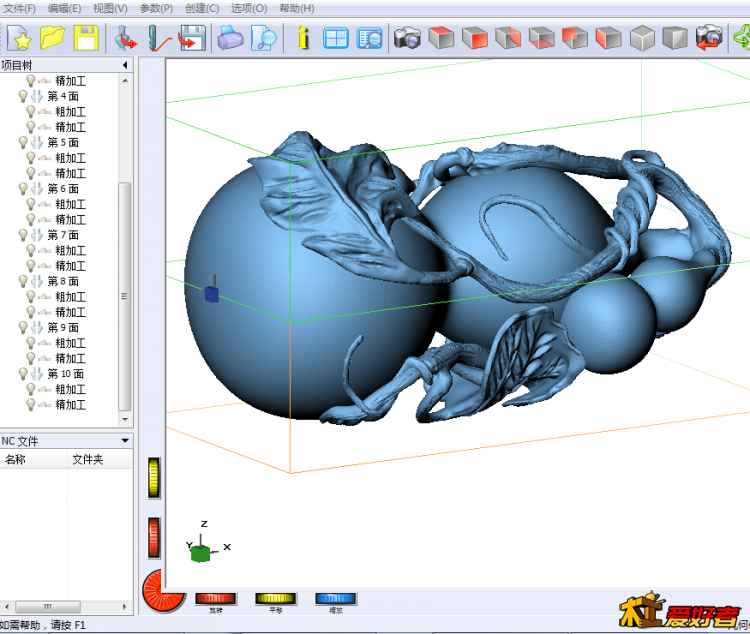
Task: Toggle the light bulb for 第 10 面
Action: [23, 374]
